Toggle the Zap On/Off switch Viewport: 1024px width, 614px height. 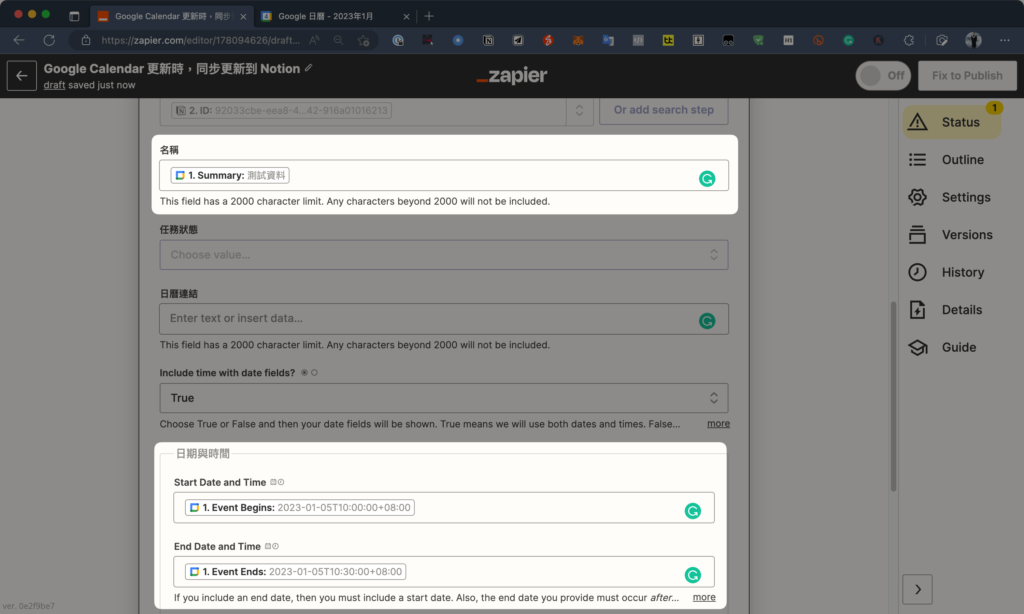click(x=883, y=76)
